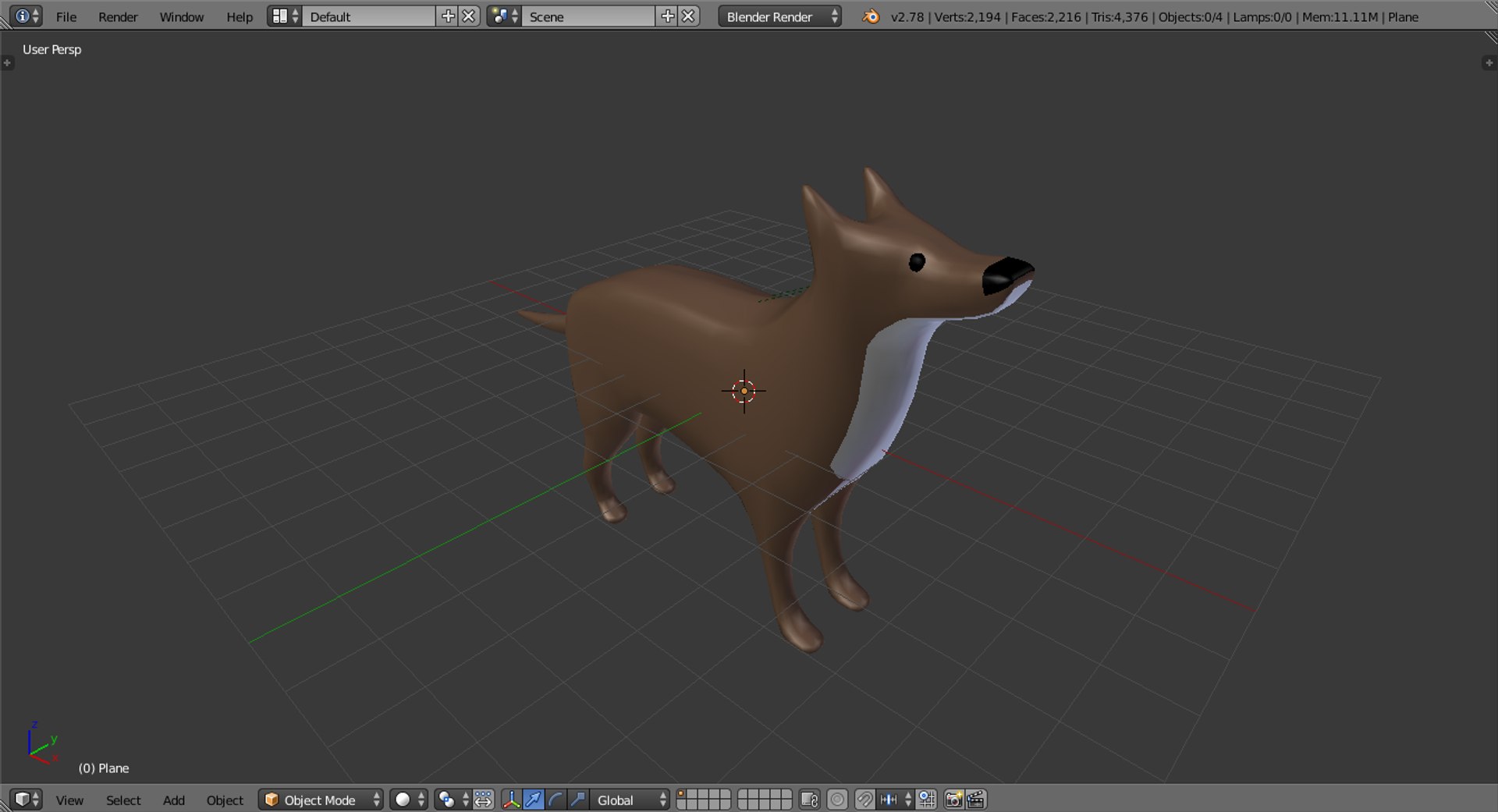Open the Object Mode dropdown
Screen dimensions: 1498x812
click(321, 800)
